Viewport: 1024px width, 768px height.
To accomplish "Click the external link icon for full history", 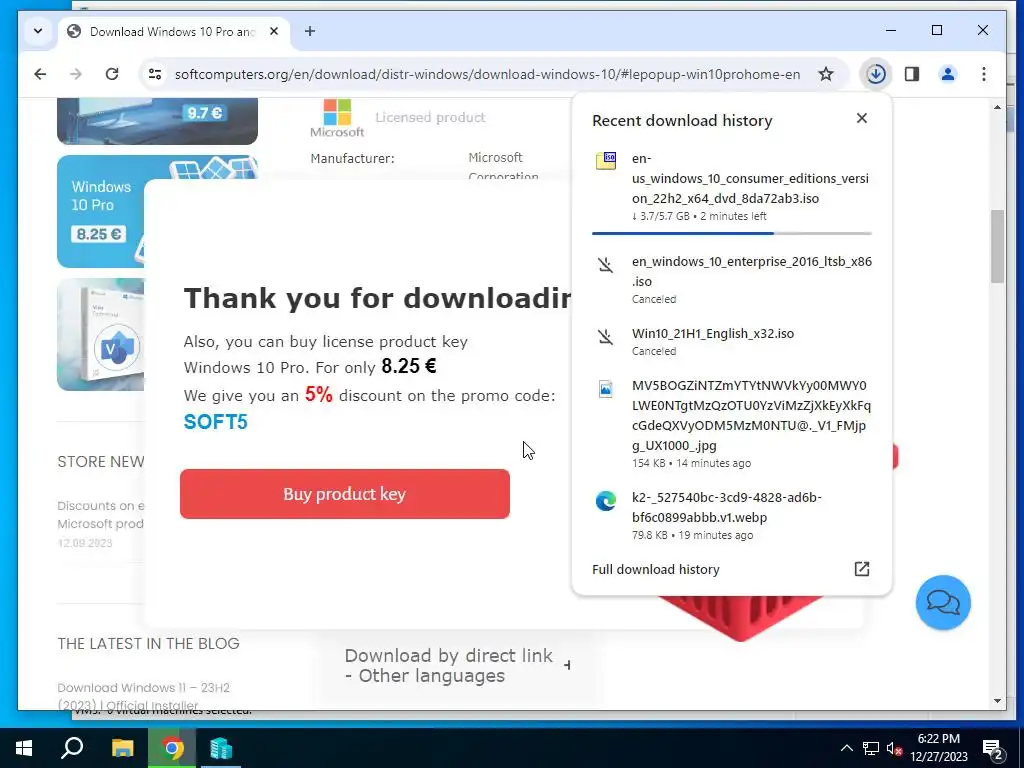I will coord(862,569).
